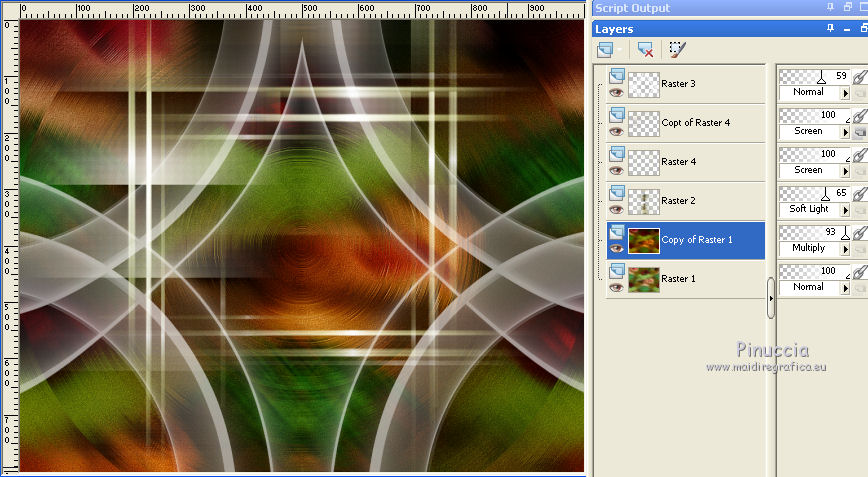868x477 pixels.
Task: Select the Raster 3 layer name
Action: click(x=678, y=84)
